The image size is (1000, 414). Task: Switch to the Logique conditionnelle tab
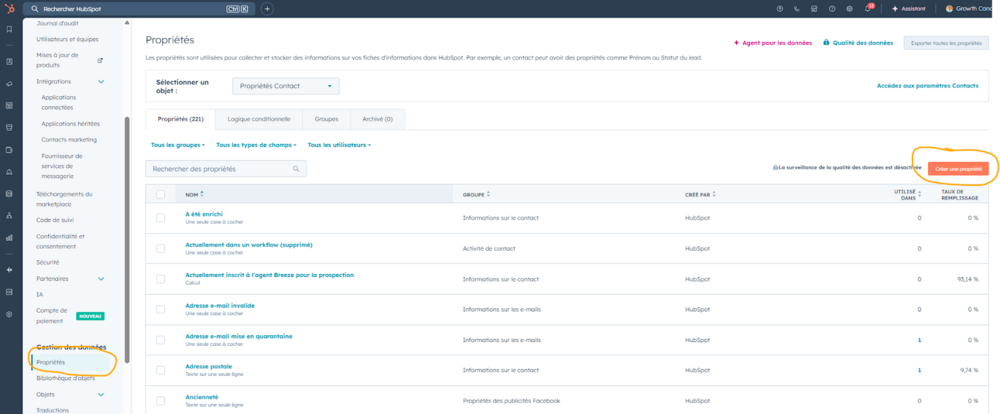[259, 119]
